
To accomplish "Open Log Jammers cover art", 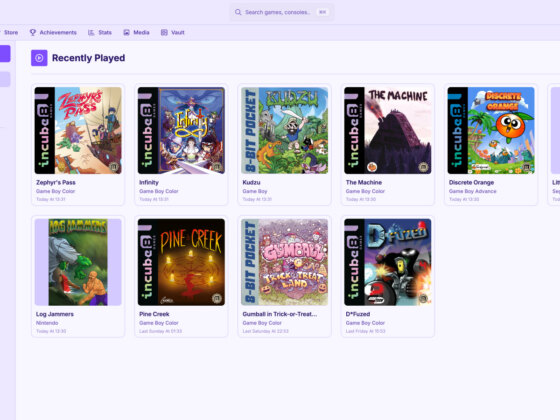I will pos(78,262).
